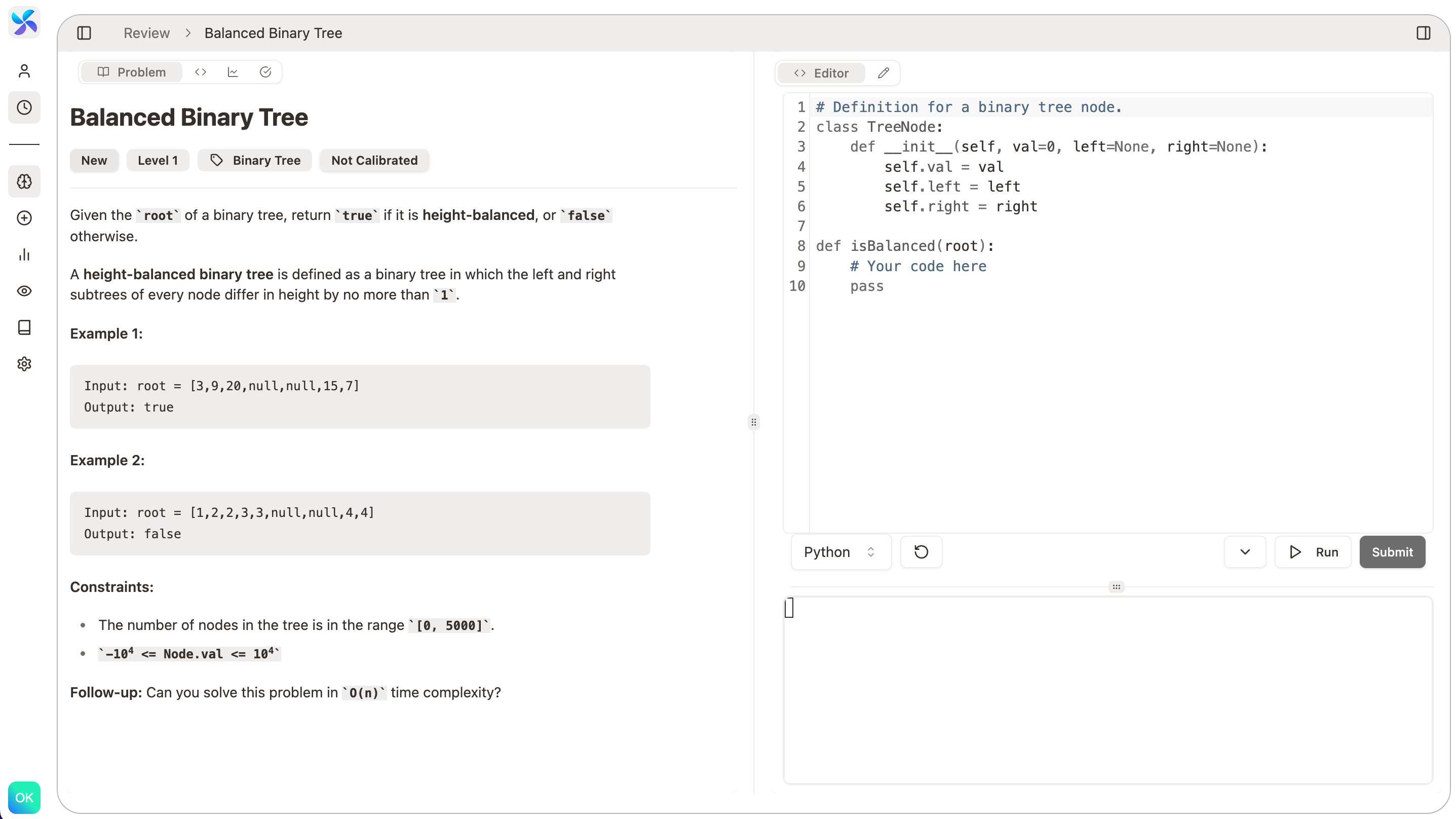Open the Python language dropdown

[840, 551]
